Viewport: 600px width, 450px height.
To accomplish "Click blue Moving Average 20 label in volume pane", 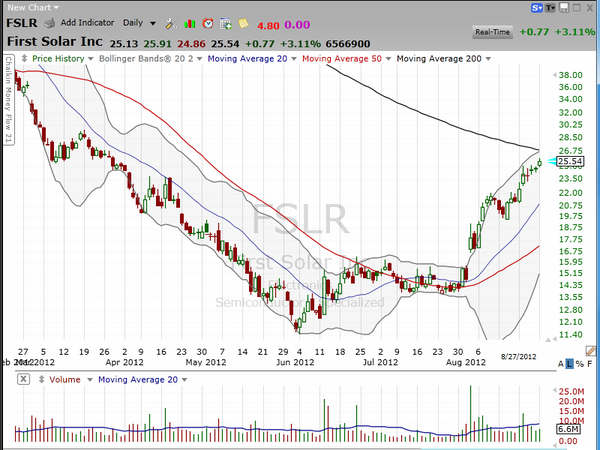I will 138,379.
